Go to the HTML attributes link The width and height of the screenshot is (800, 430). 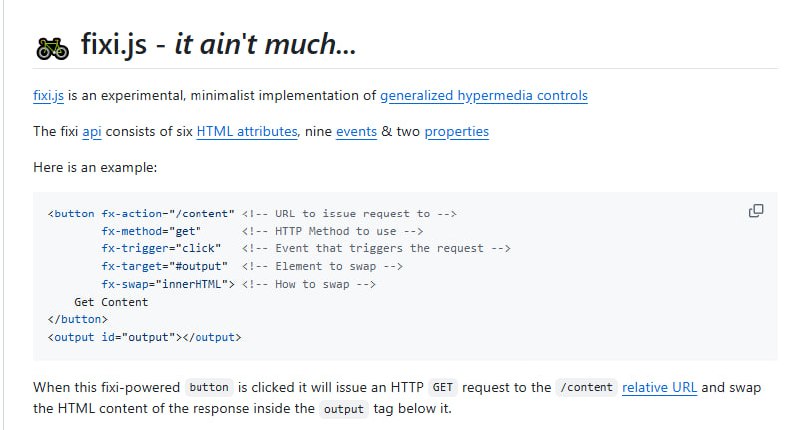coord(246,132)
